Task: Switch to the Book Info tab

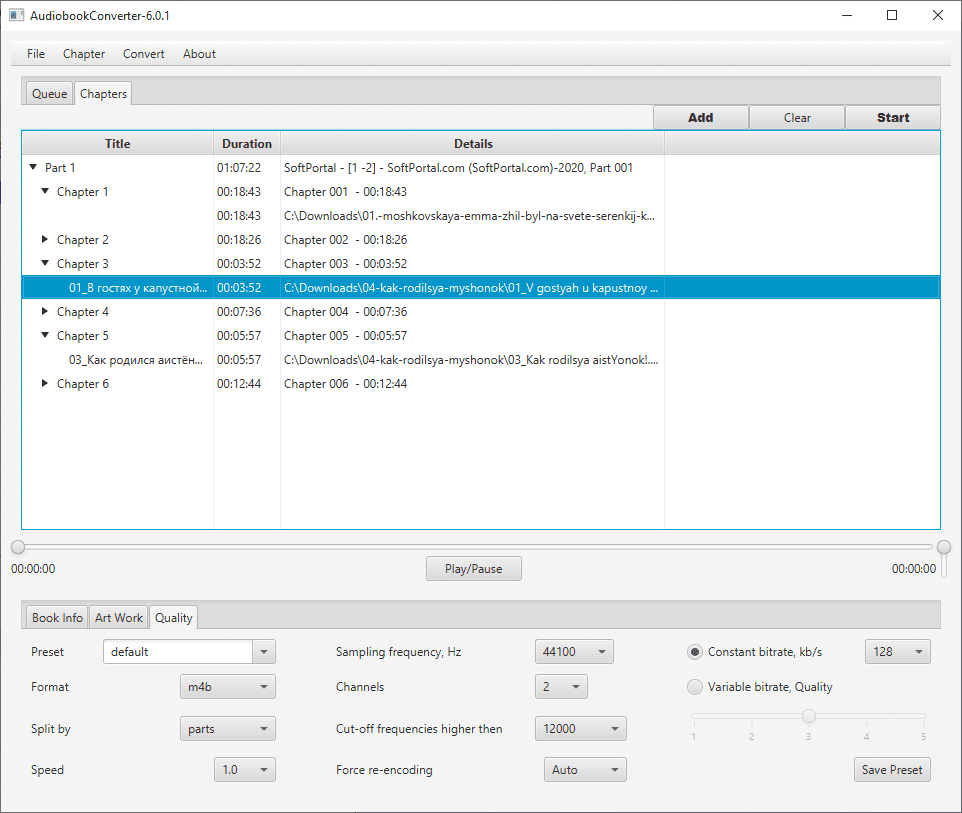Action: click(57, 617)
